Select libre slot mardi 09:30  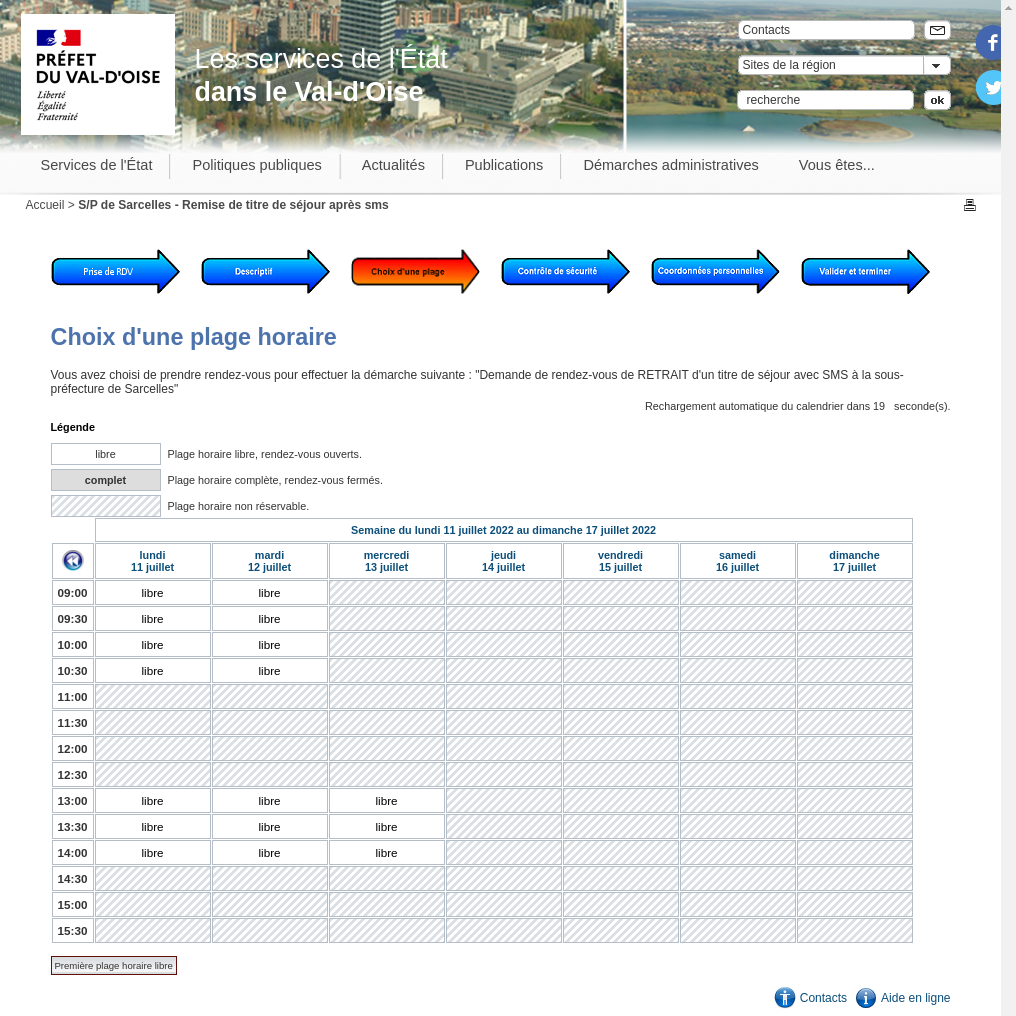point(270,619)
